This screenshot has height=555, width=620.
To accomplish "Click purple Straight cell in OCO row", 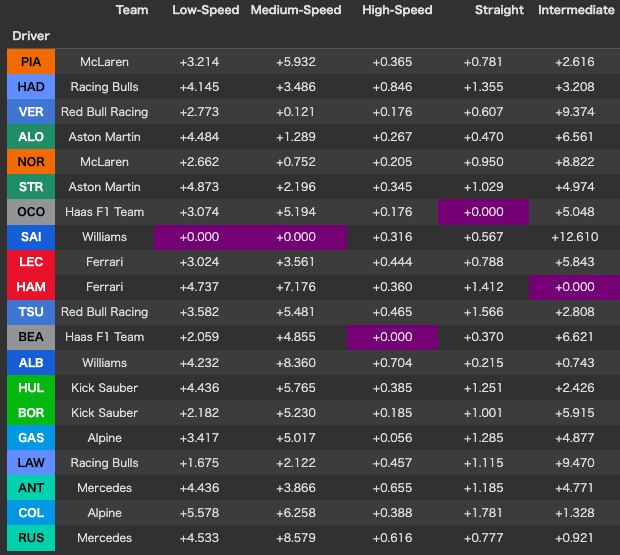I will coord(483,212).
